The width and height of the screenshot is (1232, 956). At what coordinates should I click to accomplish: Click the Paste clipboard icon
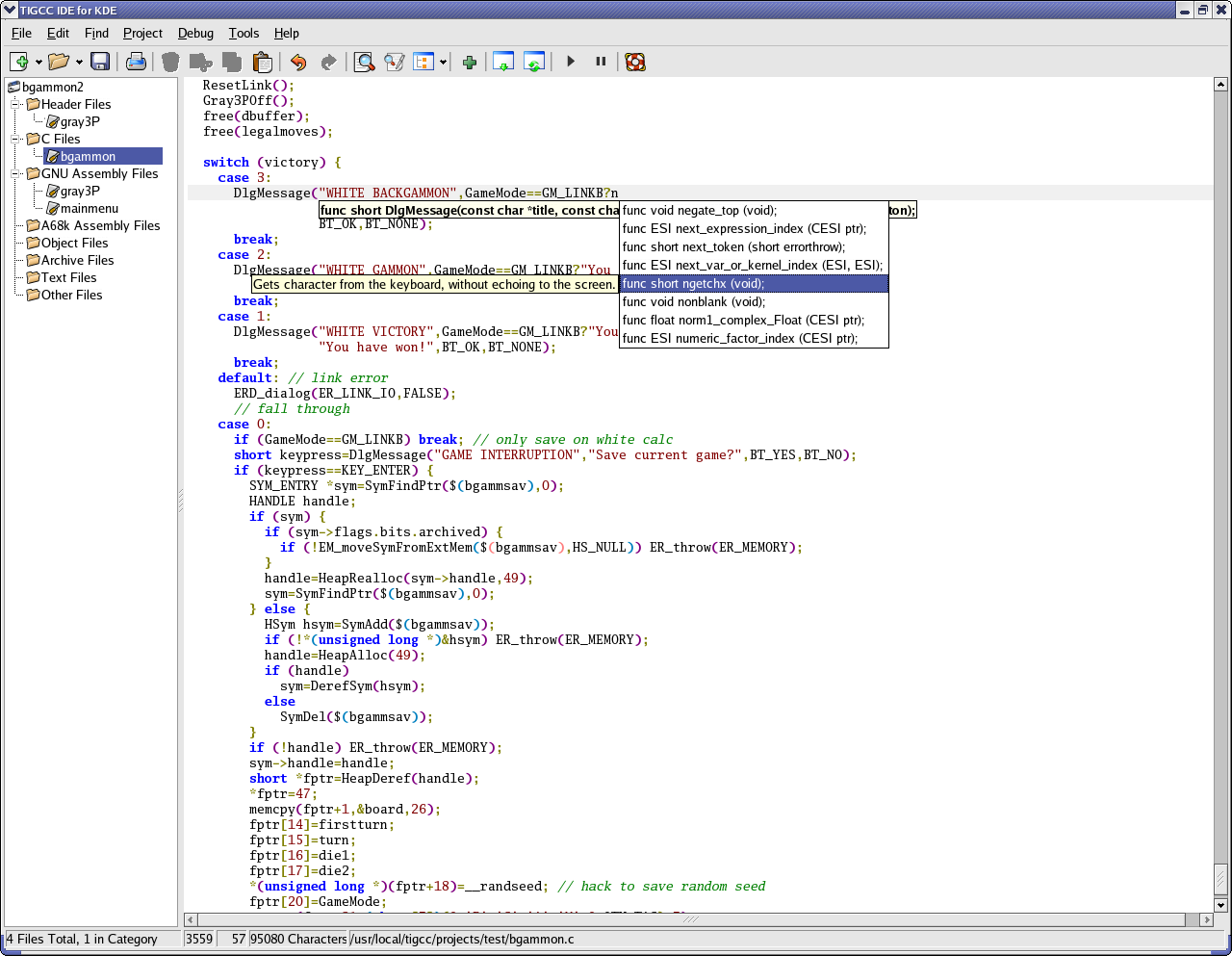pos(262,62)
